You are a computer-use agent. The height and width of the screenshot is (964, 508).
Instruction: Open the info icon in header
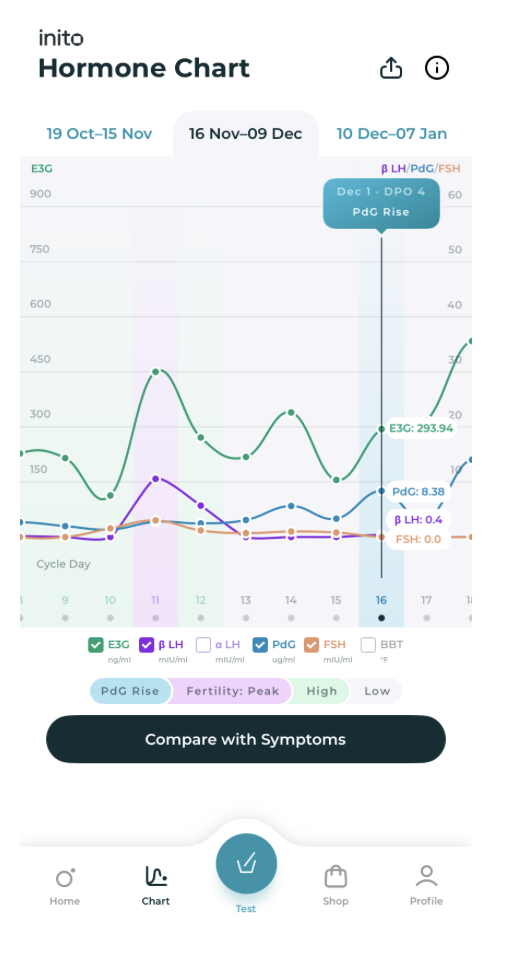pyautogui.click(x=437, y=68)
